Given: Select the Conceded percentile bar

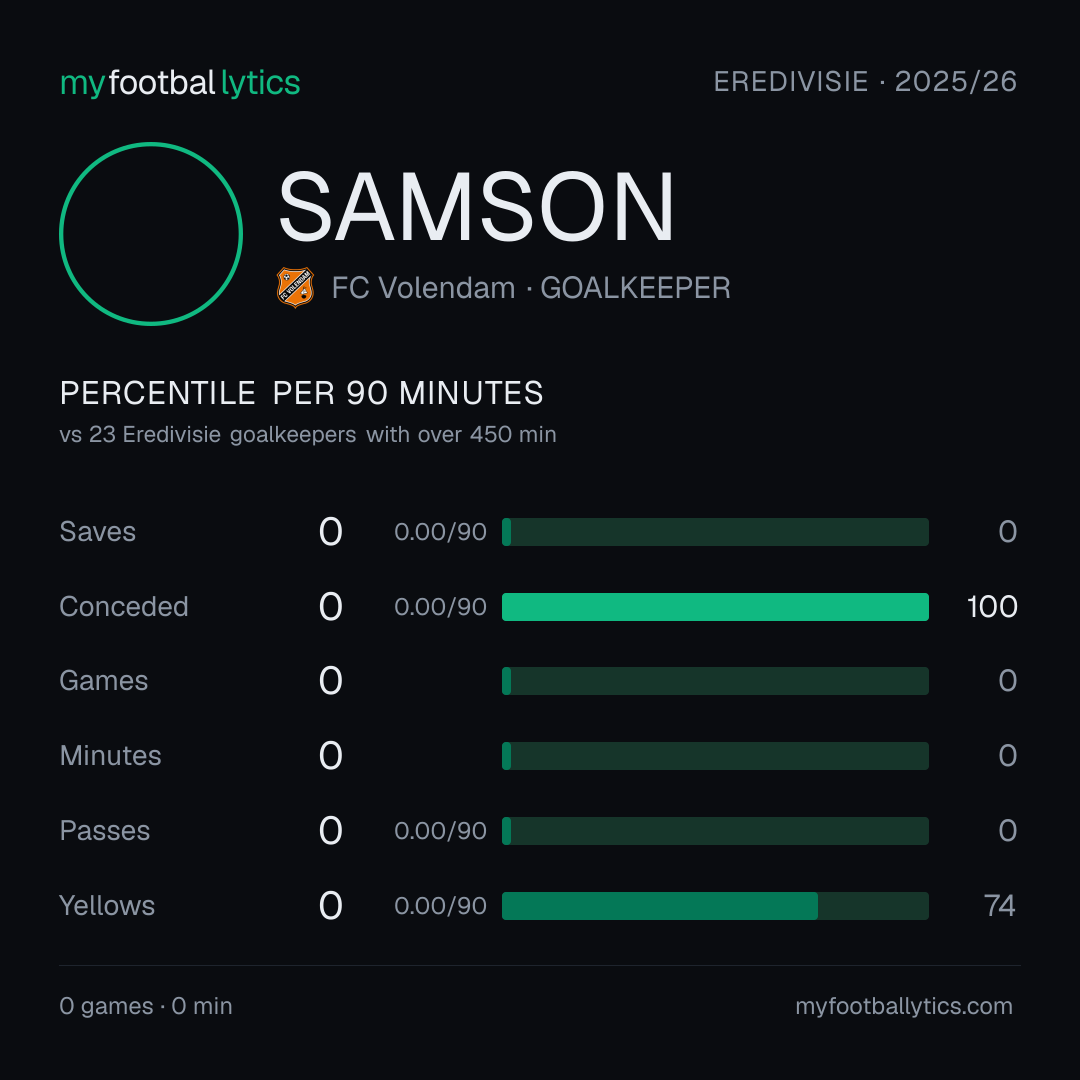Looking at the screenshot, I should 715,607.
